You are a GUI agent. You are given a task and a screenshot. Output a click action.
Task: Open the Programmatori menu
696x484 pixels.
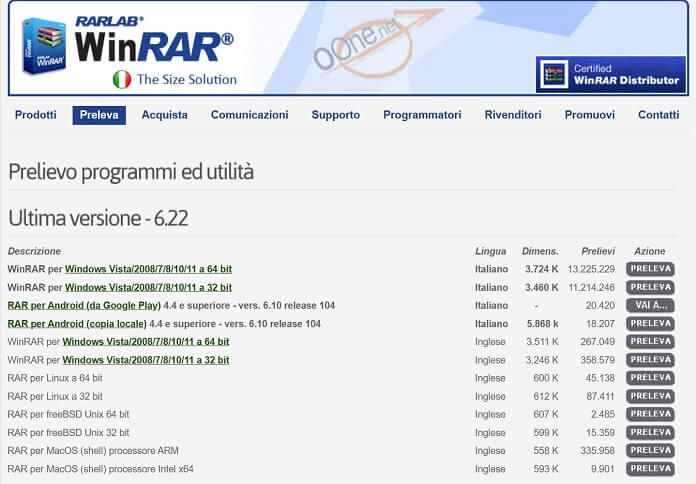point(422,115)
